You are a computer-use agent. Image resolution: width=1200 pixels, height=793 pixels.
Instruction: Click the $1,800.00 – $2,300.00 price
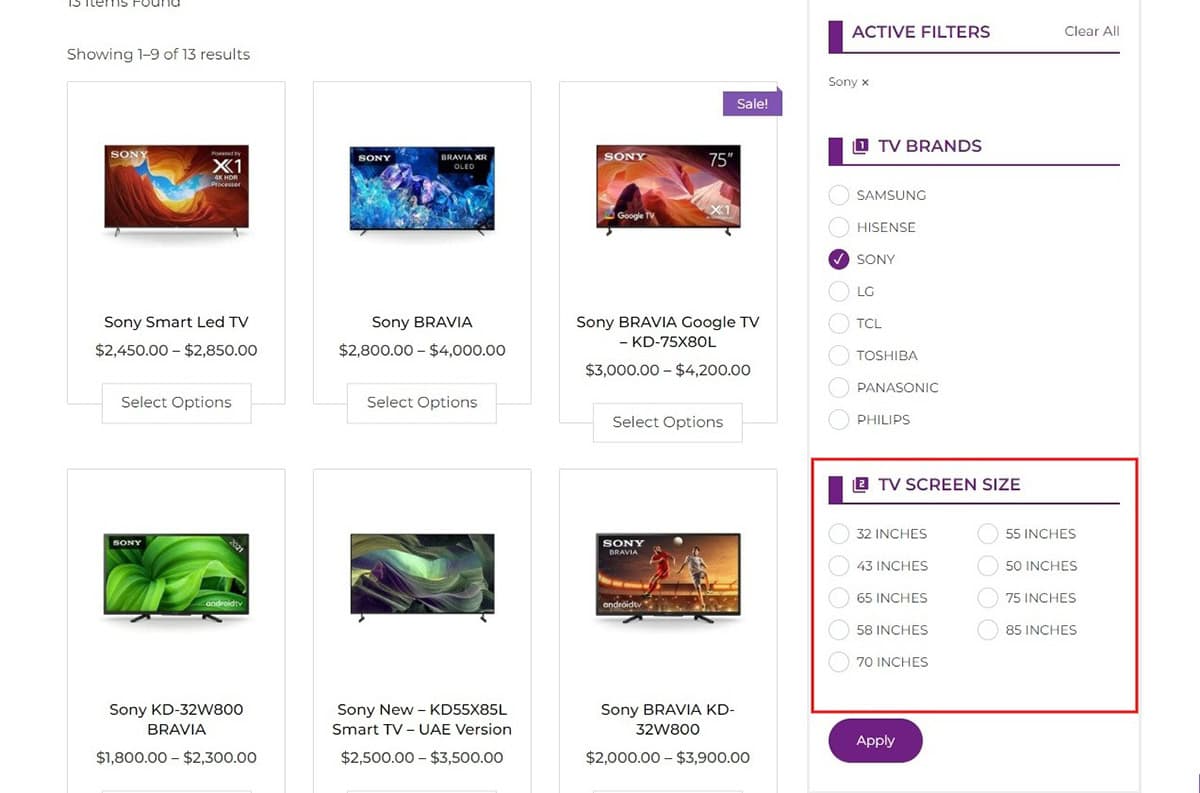click(176, 758)
